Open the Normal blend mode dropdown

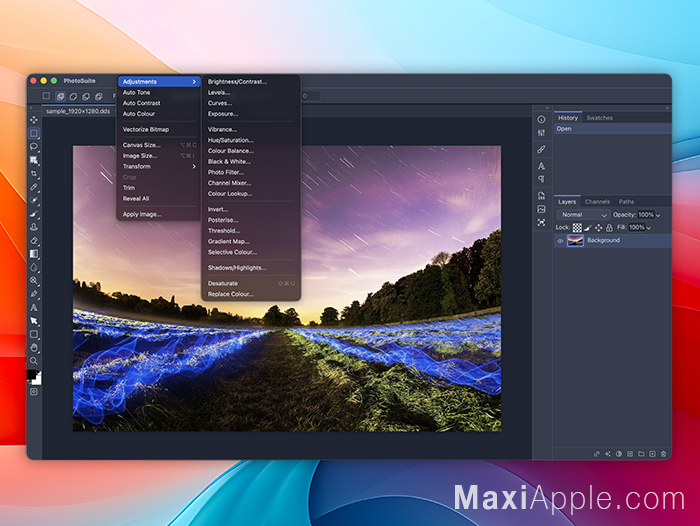(583, 215)
